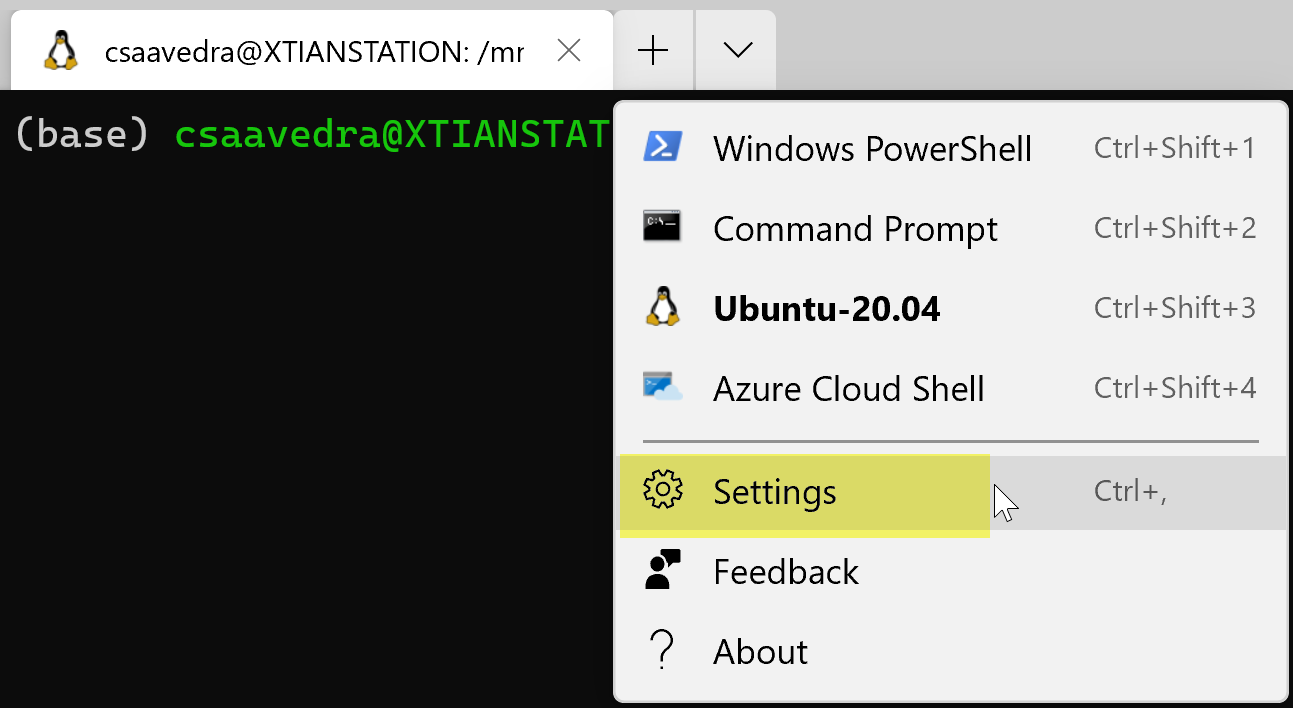1293x708 pixels.
Task: Open Command Prompt profile
Action: [x=855, y=229]
